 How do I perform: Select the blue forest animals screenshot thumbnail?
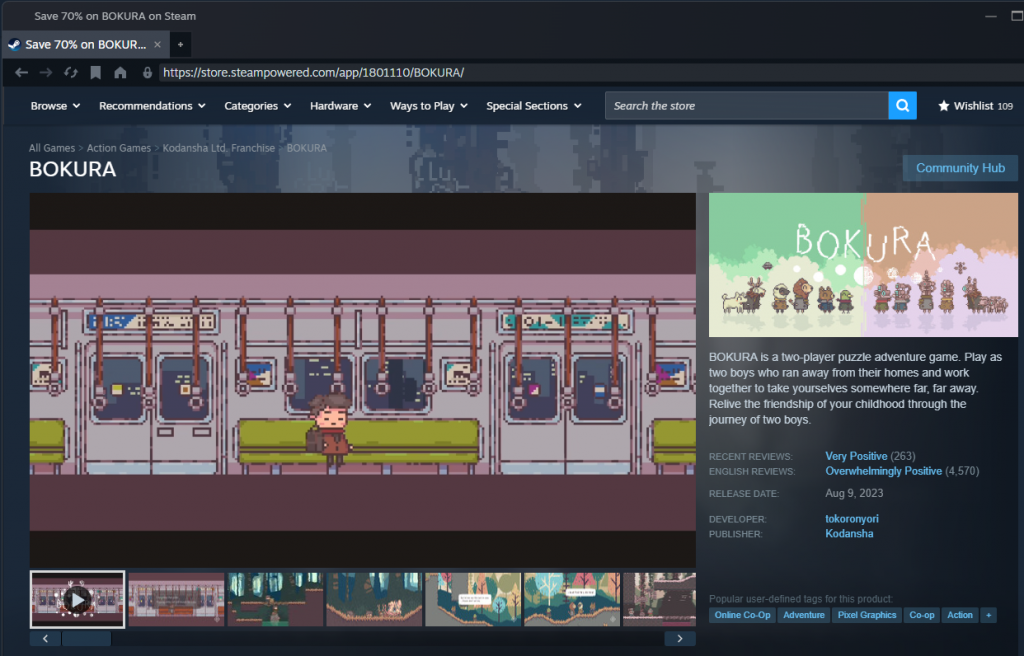(x=374, y=599)
